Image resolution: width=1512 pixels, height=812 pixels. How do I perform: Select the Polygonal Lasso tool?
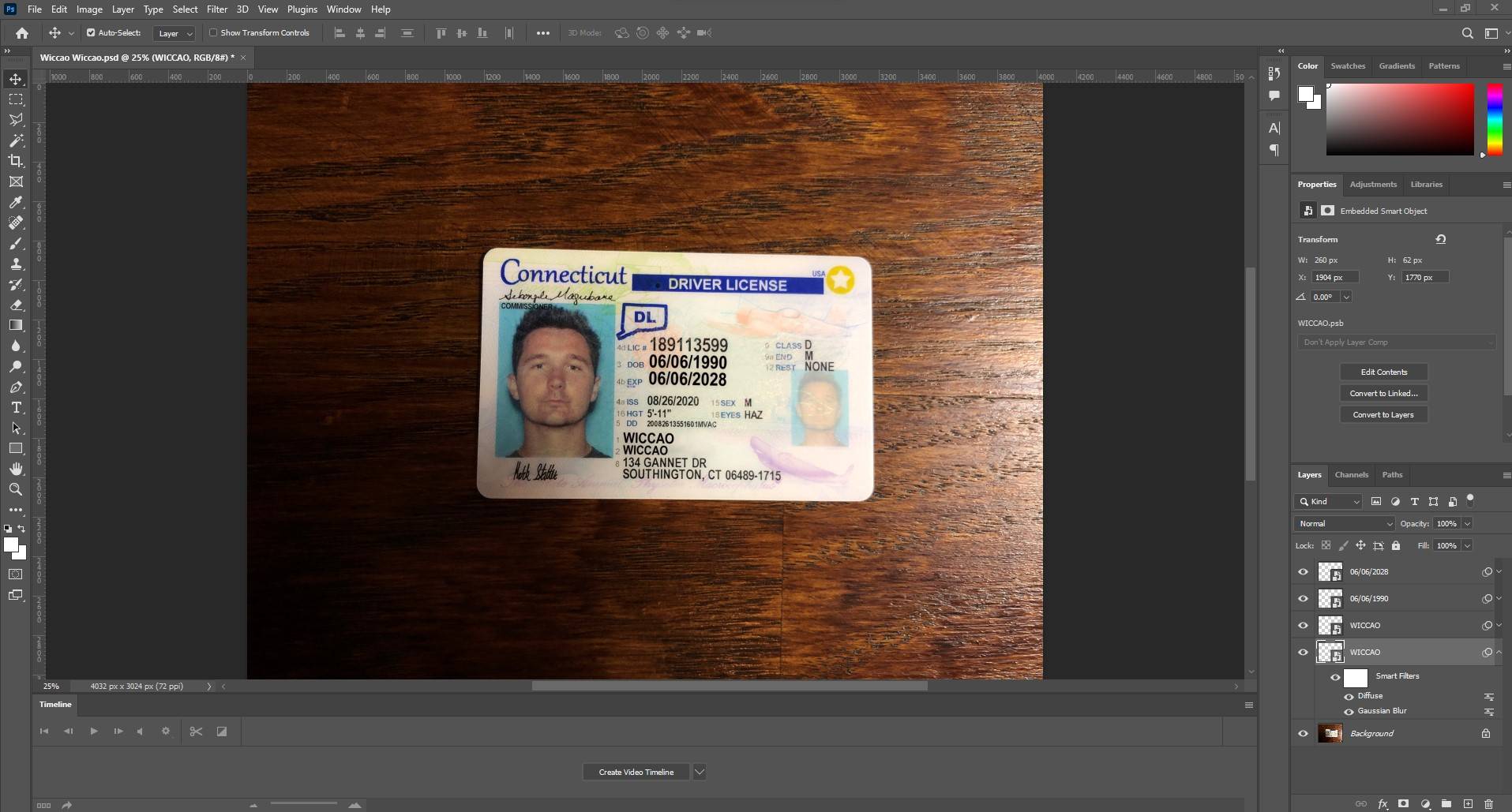coord(16,120)
